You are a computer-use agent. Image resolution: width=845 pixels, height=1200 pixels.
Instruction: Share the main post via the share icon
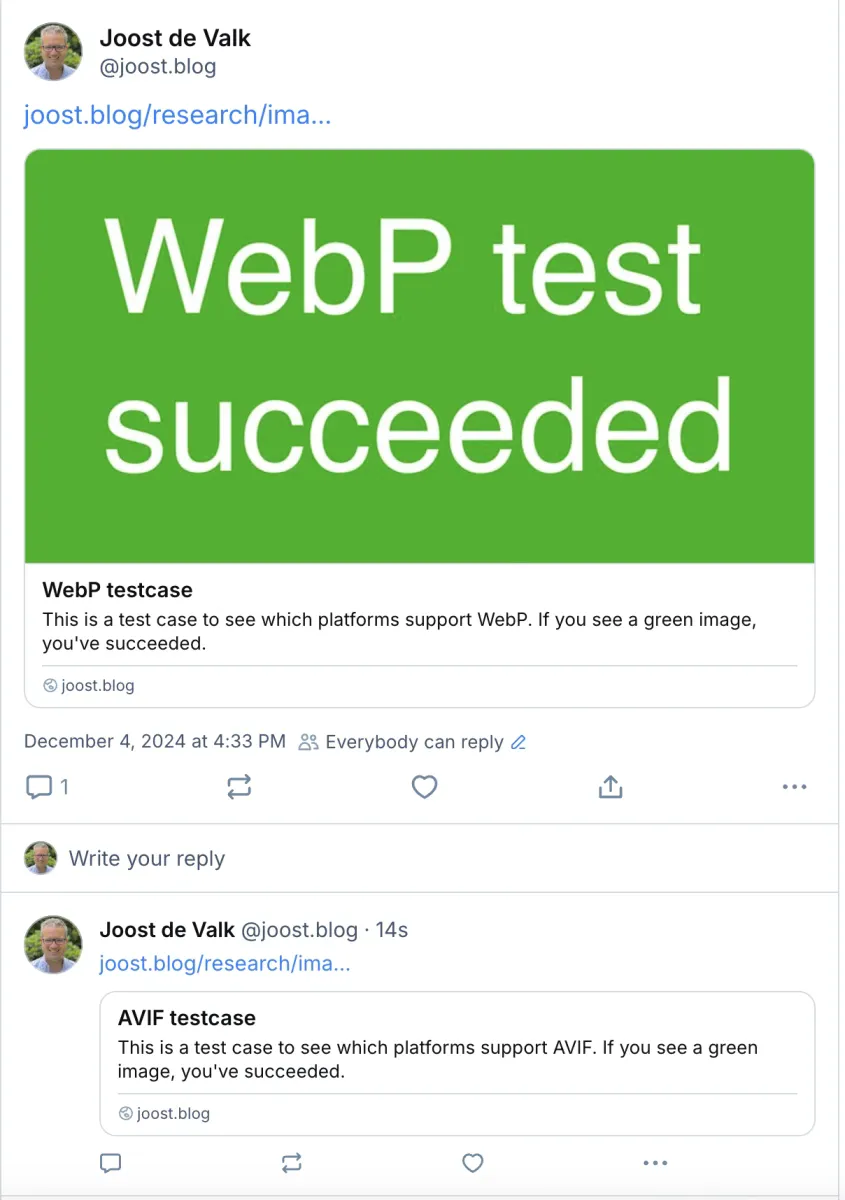[610, 787]
